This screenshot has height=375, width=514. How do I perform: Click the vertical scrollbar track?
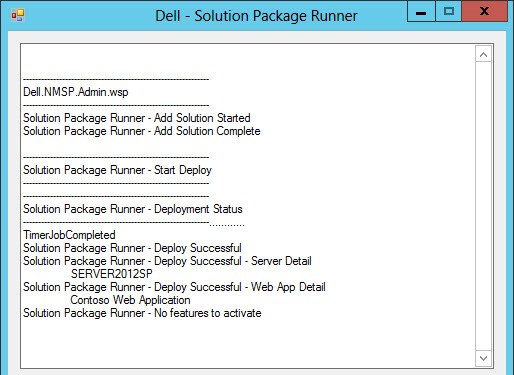pyautogui.click(x=483, y=206)
